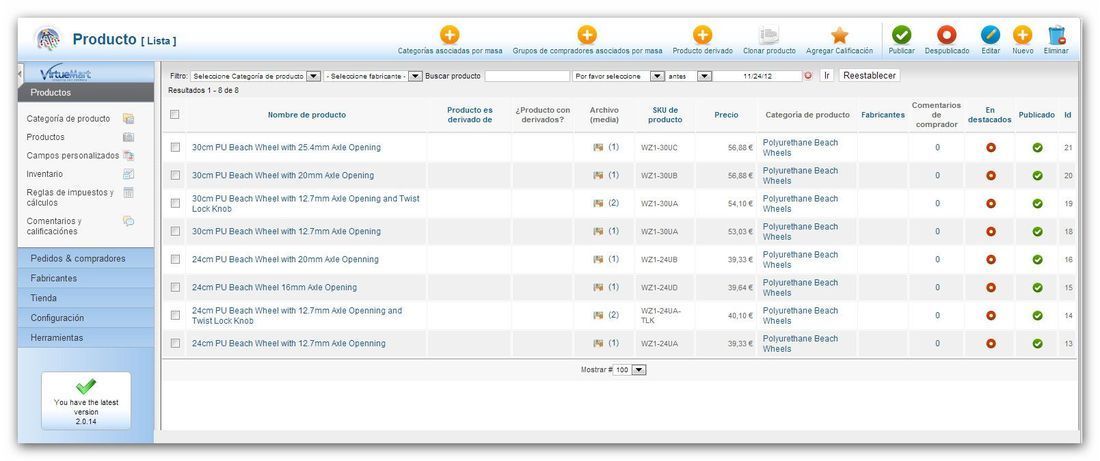Screen dimensions: 1100x461
Task: Click the Agregar Calificación star icon
Action: pos(840,34)
